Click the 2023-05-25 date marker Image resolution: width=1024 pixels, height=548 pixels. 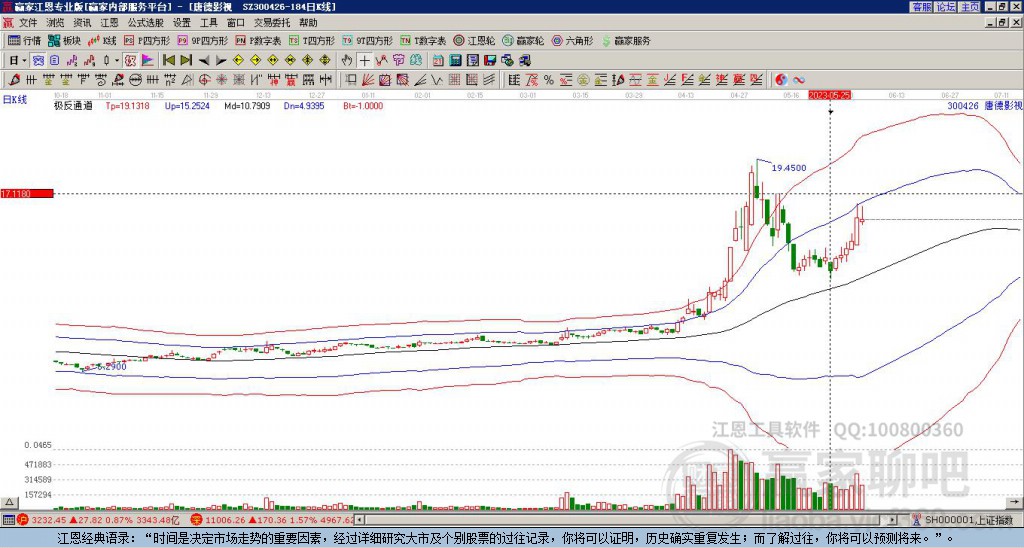(829, 95)
